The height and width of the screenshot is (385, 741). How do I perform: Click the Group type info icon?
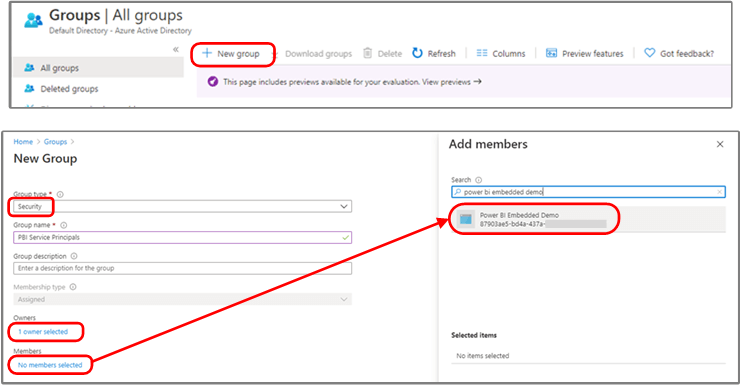[x=60, y=194]
